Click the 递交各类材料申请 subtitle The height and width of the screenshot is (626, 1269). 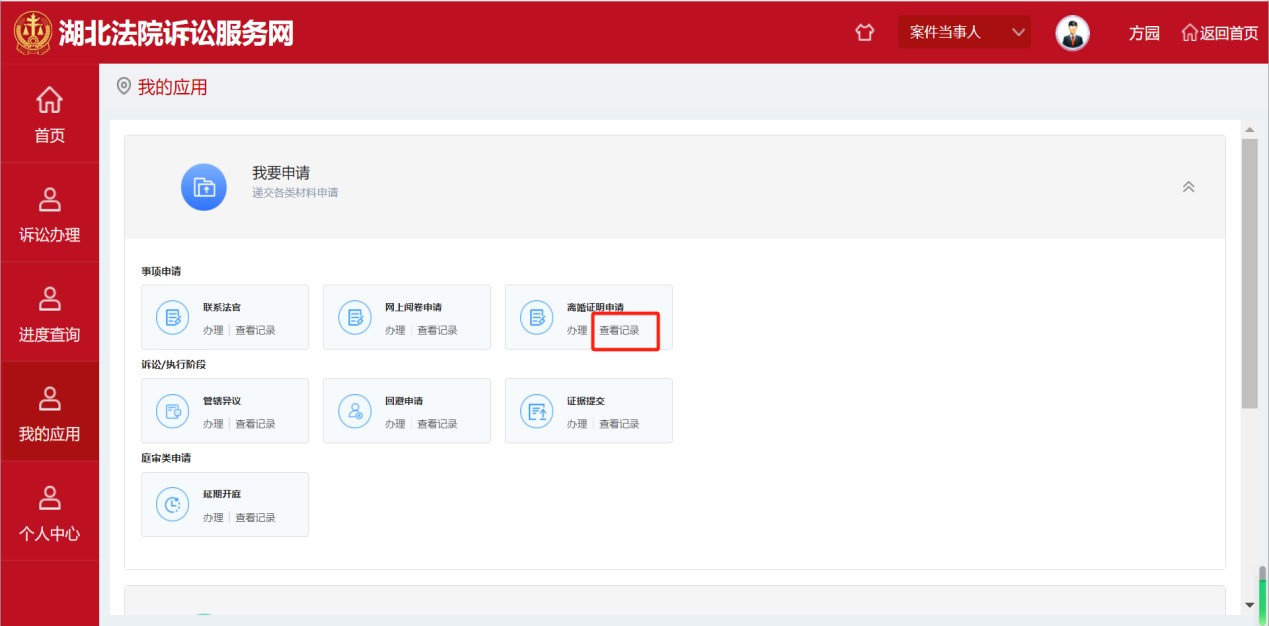(x=295, y=192)
